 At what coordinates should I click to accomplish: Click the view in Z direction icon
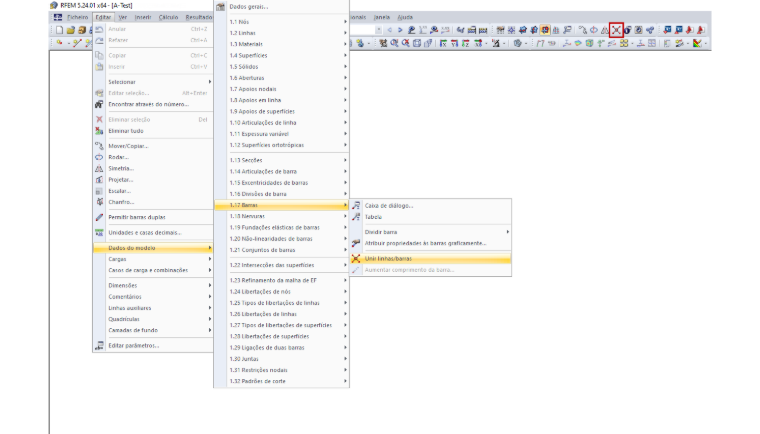465,43
